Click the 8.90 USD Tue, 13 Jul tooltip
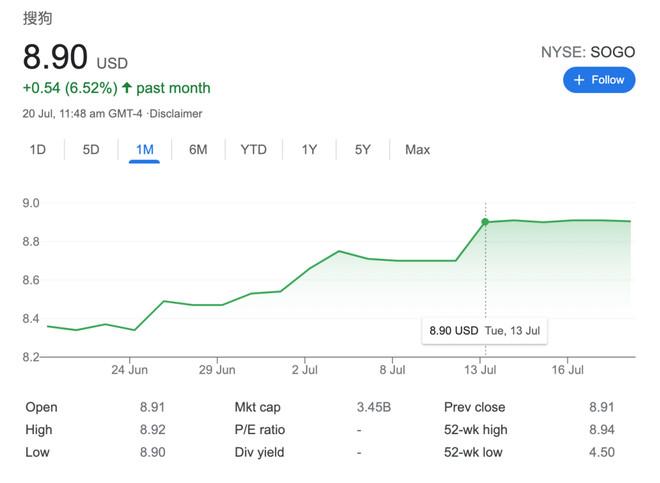Screen dimensions: 660x483 [x=484, y=331]
